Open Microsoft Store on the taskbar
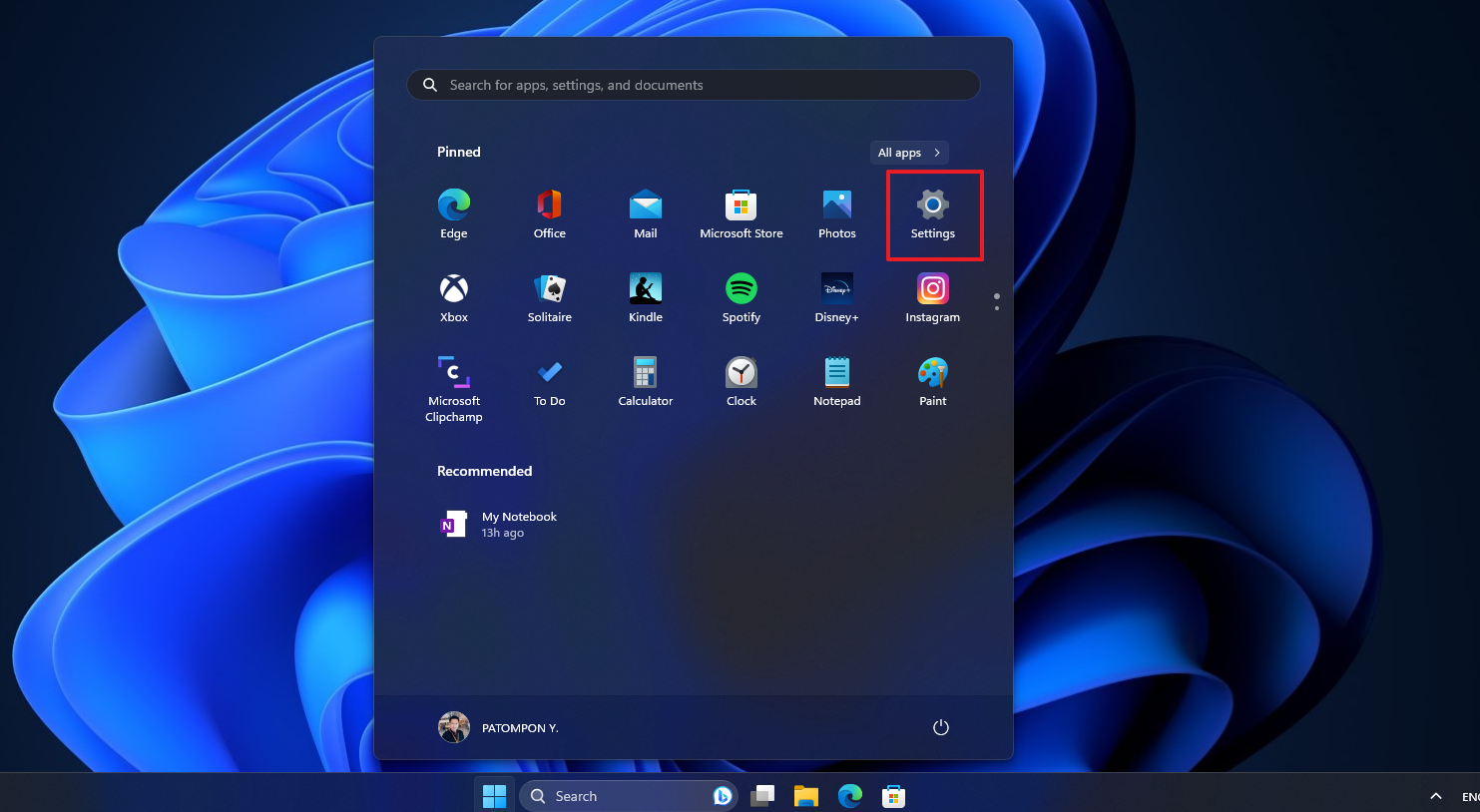Image resolution: width=1480 pixels, height=812 pixels. [894, 796]
